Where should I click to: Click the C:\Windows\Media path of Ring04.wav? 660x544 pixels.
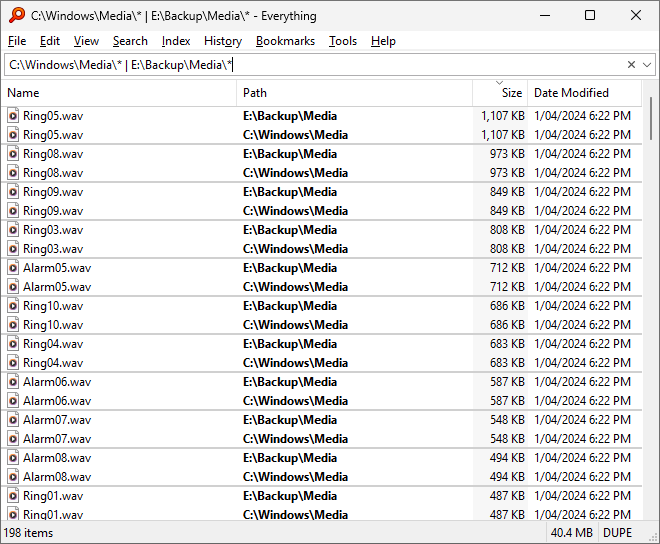coord(295,363)
